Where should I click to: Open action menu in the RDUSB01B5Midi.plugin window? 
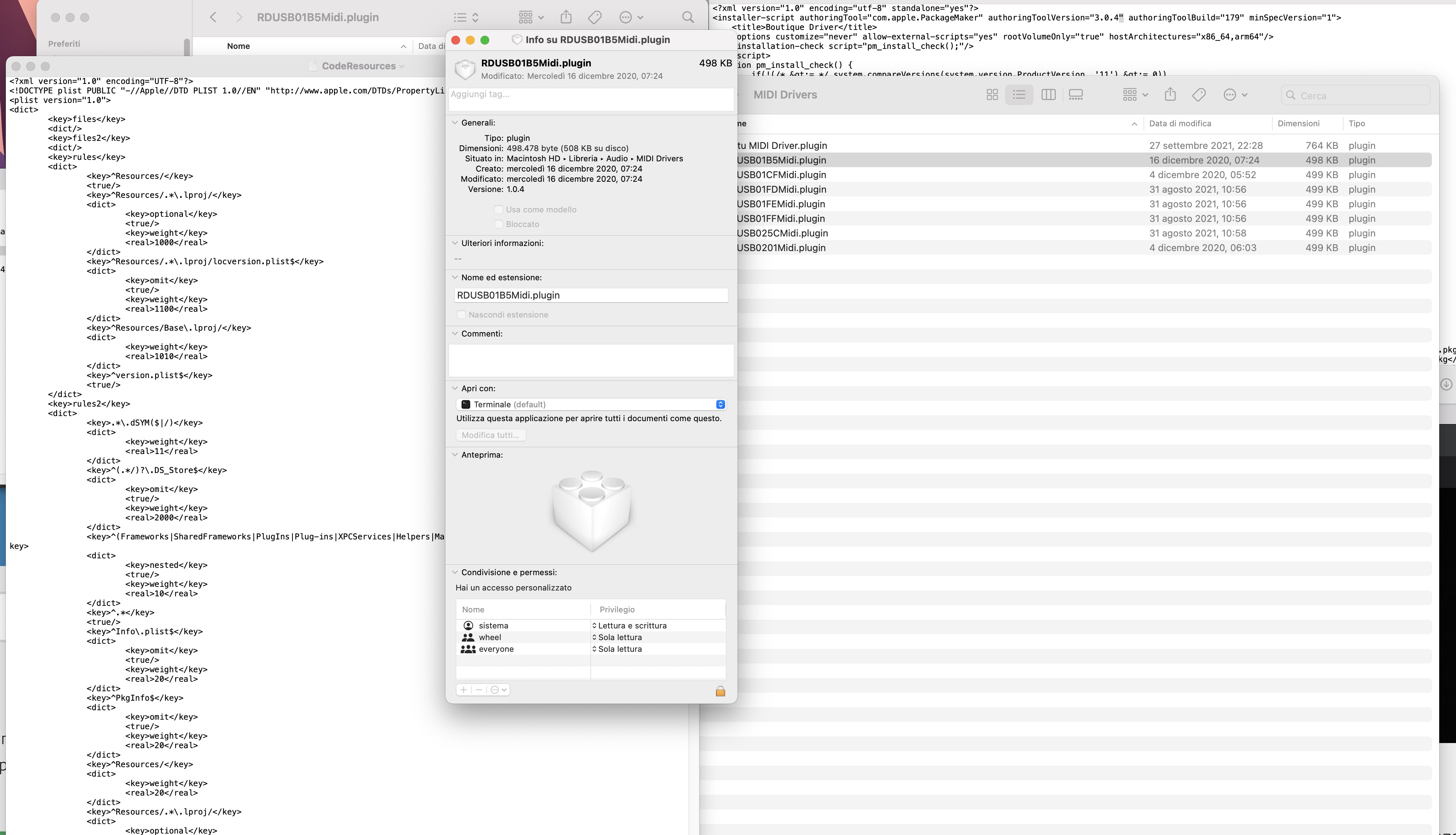(631, 17)
